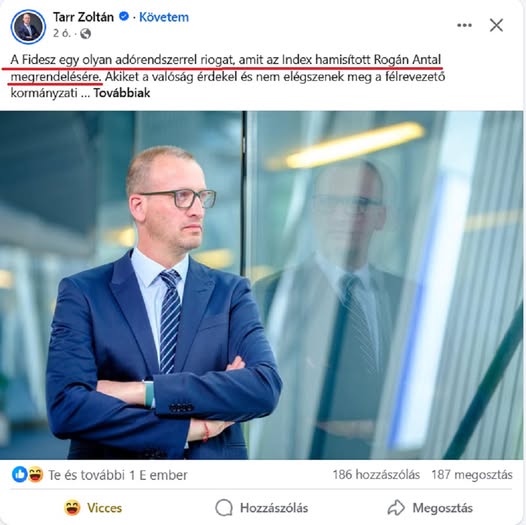This screenshot has height=525, width=526.
Task: Open the post timestamp 2 ó.
Action: 62,34
